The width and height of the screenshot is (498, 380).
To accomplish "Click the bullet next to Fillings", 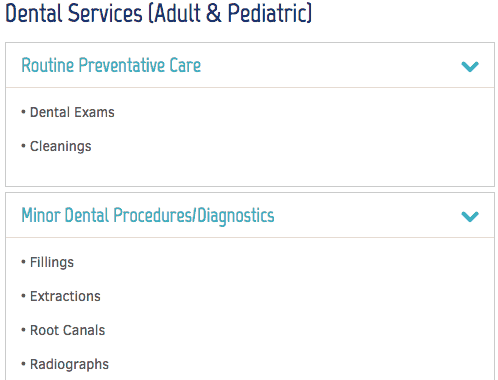I will (23, 262).
